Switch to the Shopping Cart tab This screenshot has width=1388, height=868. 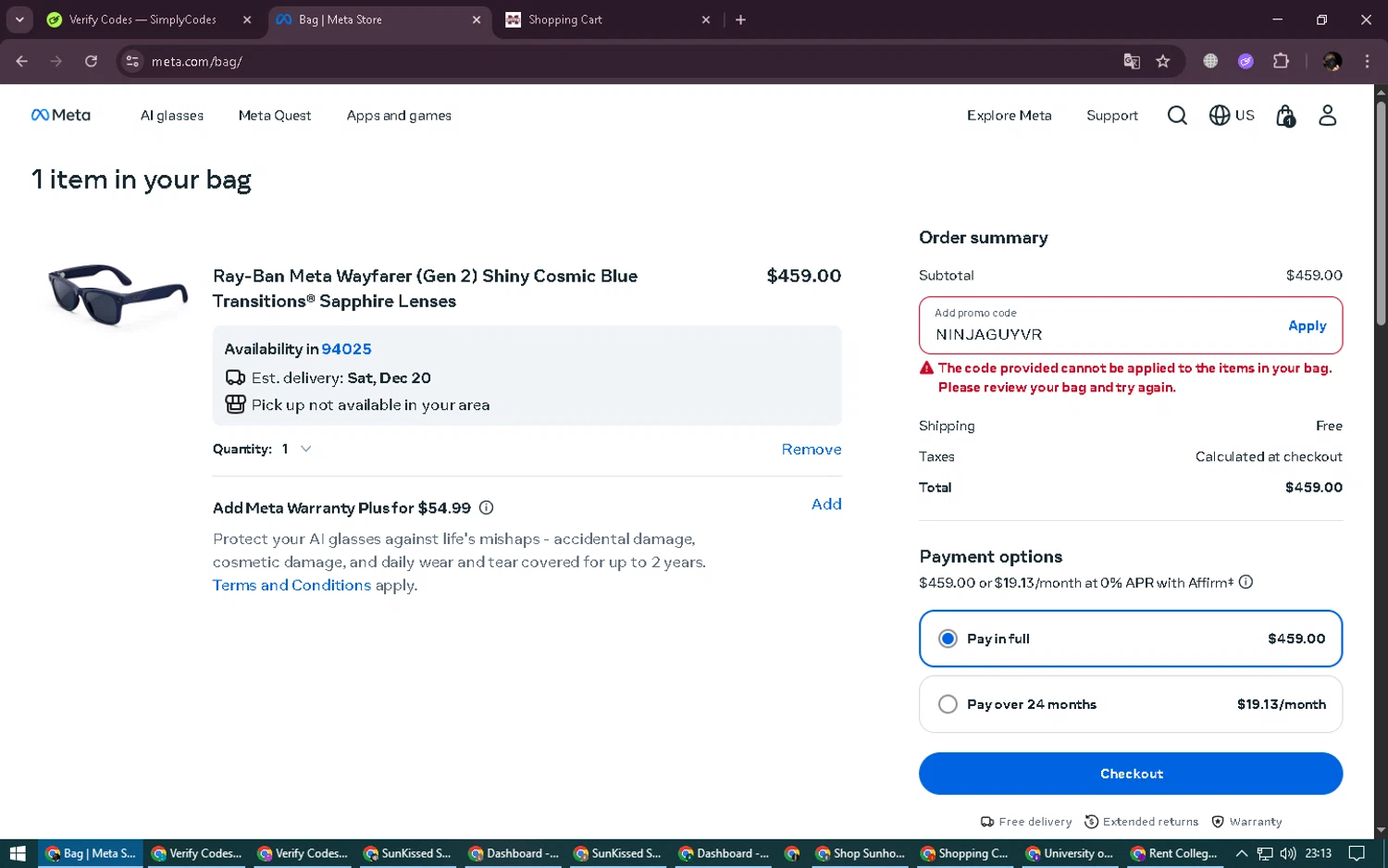coord(564,19)
